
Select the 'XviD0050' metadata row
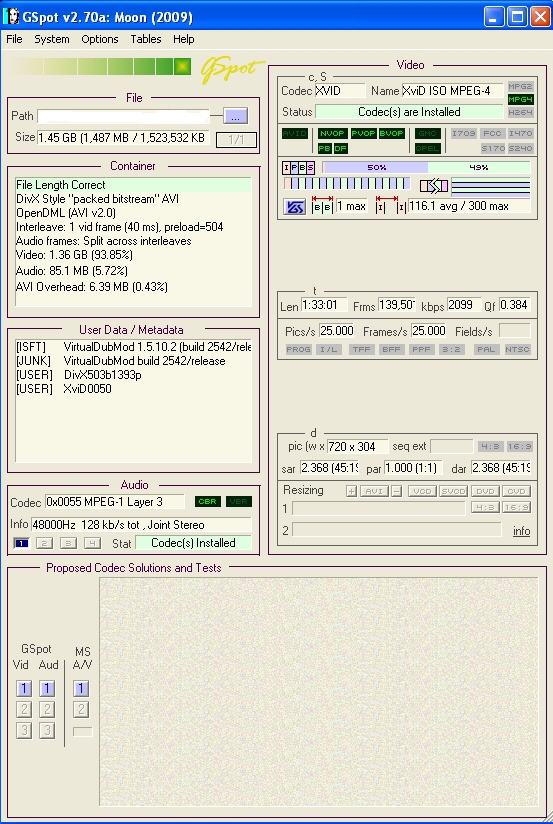pos(134,389)
